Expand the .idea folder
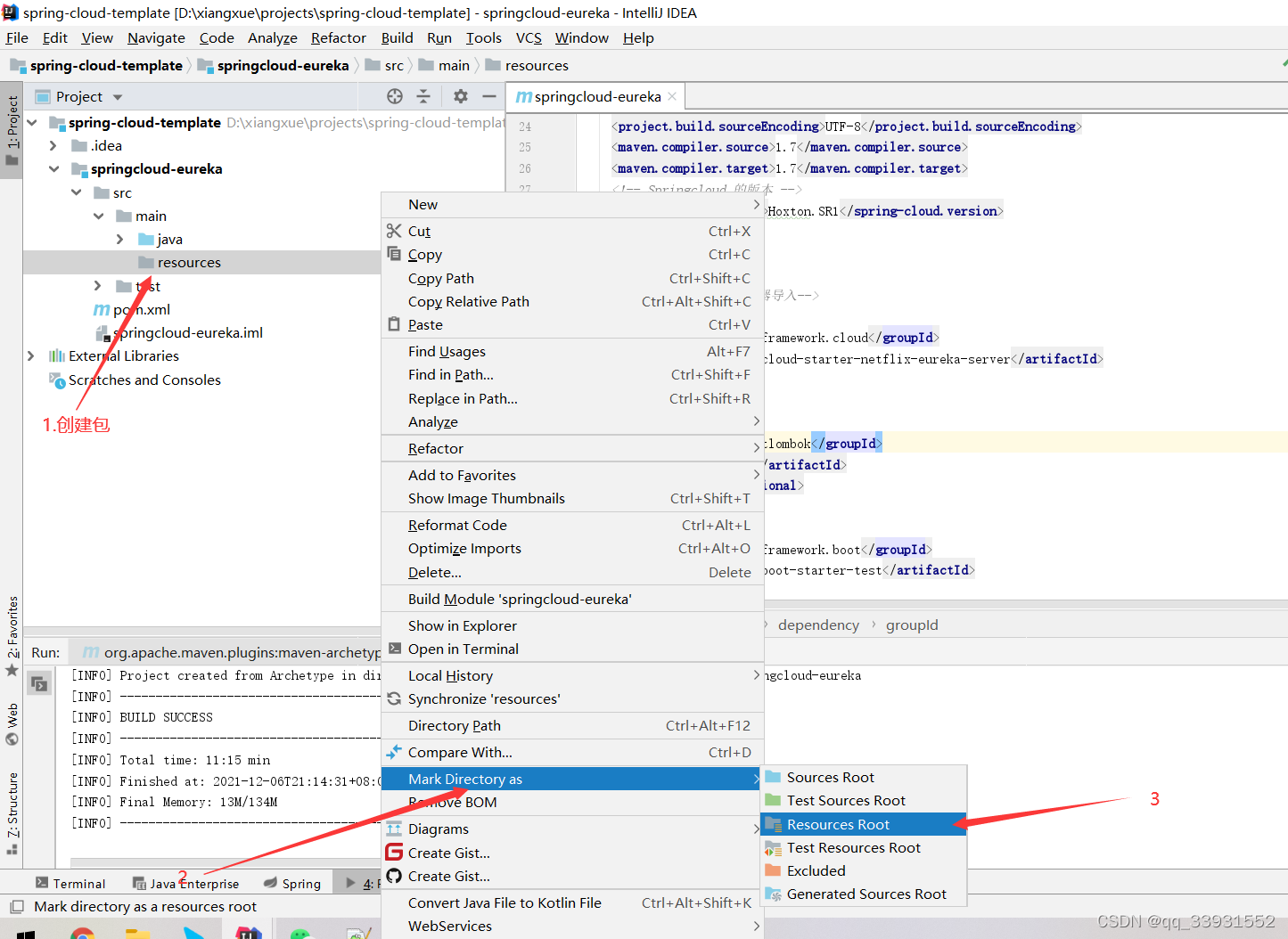1288x939 pixels. 53,145
